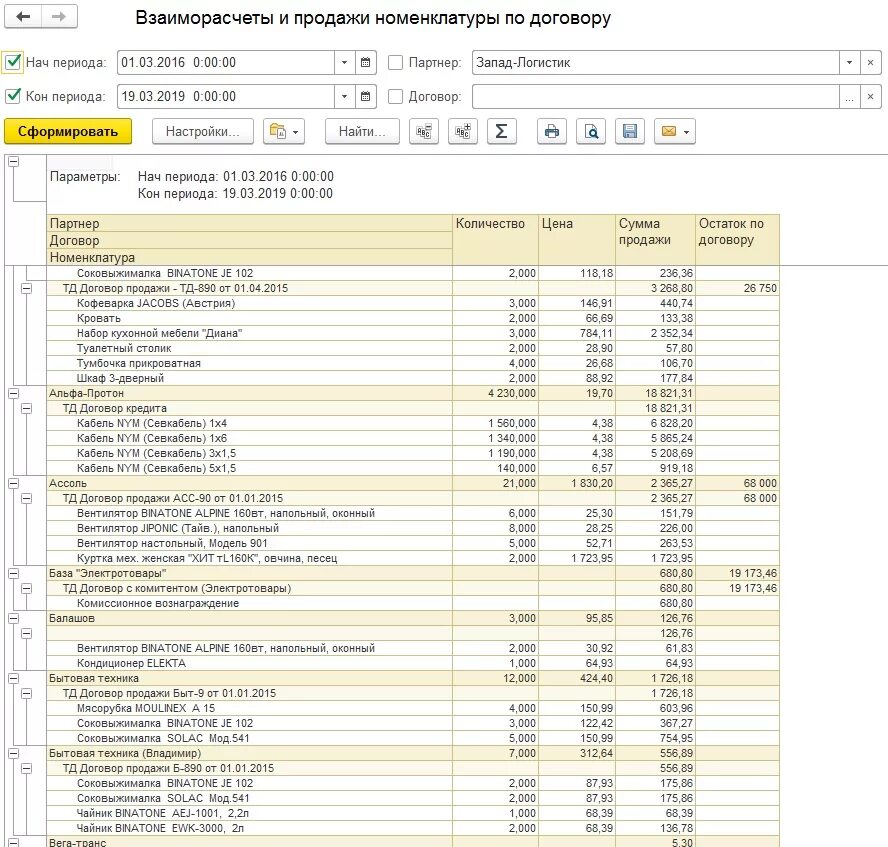Collapse ТД-890 от 01.04.2015 contract group
Screen dimensions: 888x847
(x=26, y=288)
